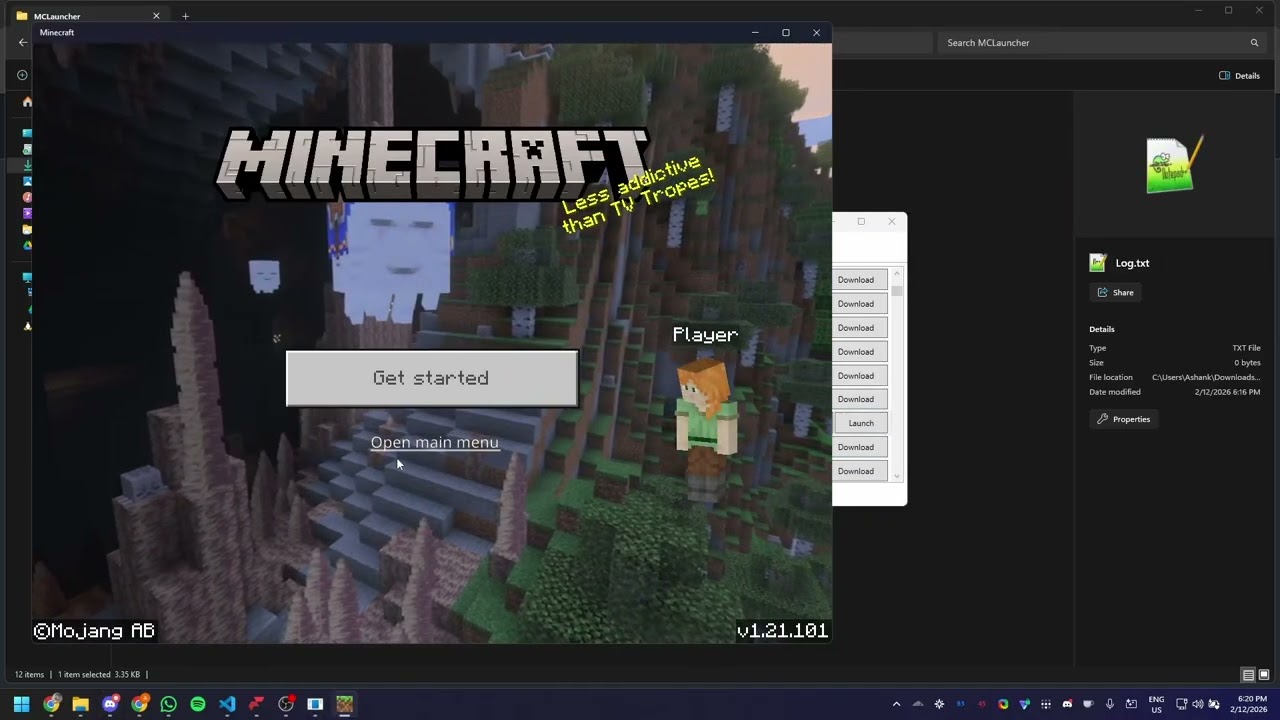Click the New item plus icon in Explorer

[x=23, y=75]
